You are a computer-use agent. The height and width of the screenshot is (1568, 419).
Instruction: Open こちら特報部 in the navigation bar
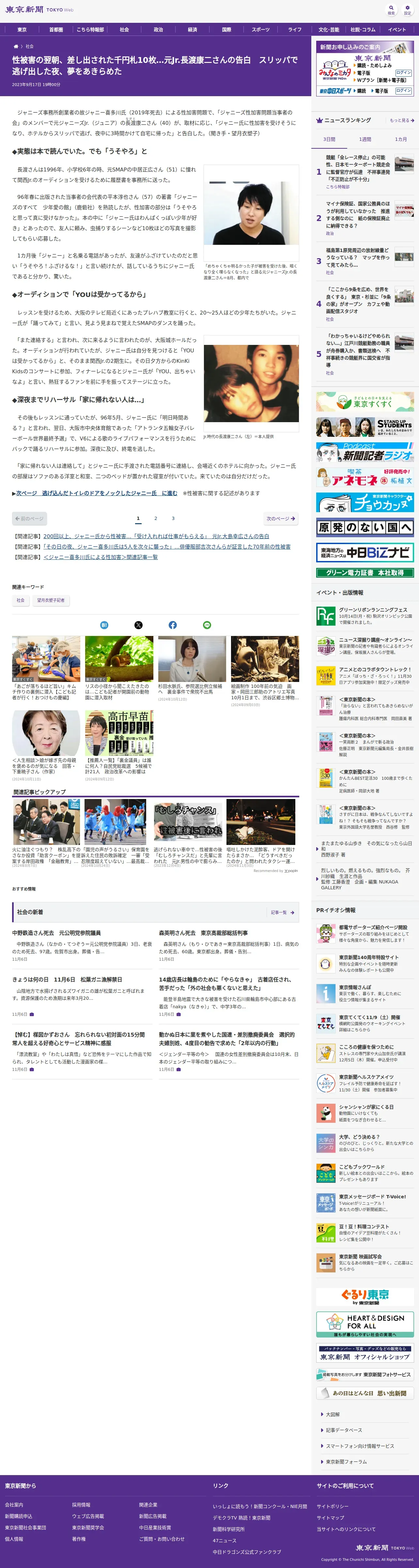coord(90,30)
